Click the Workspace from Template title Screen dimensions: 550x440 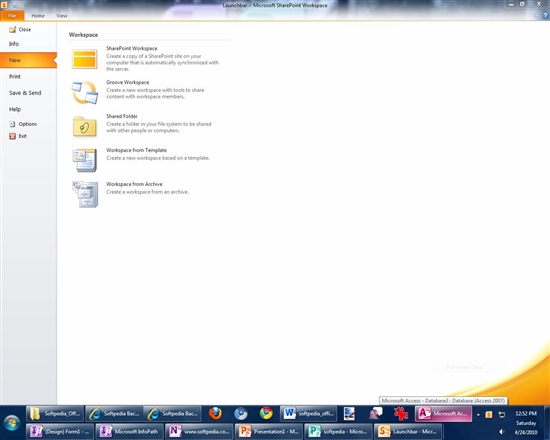pos(136,150)
